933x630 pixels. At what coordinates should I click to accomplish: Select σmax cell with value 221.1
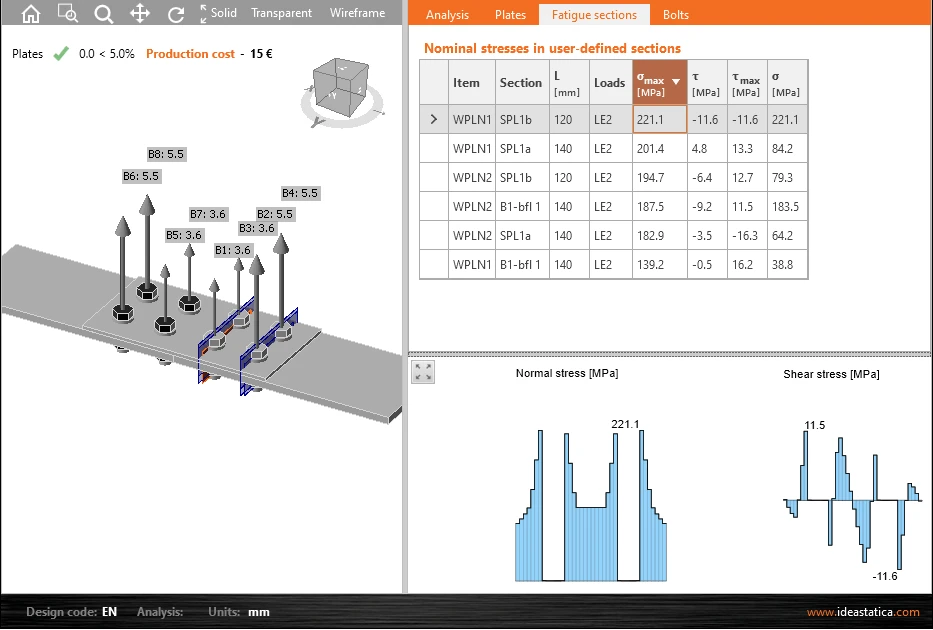pos(659,119)
